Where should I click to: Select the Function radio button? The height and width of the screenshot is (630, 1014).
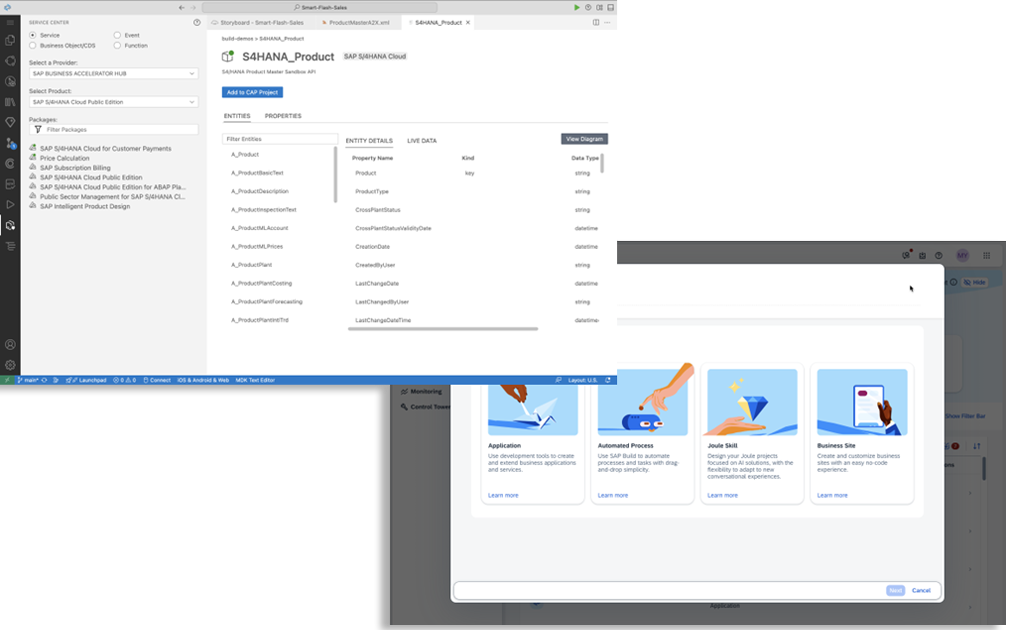[x=117, y=45]
